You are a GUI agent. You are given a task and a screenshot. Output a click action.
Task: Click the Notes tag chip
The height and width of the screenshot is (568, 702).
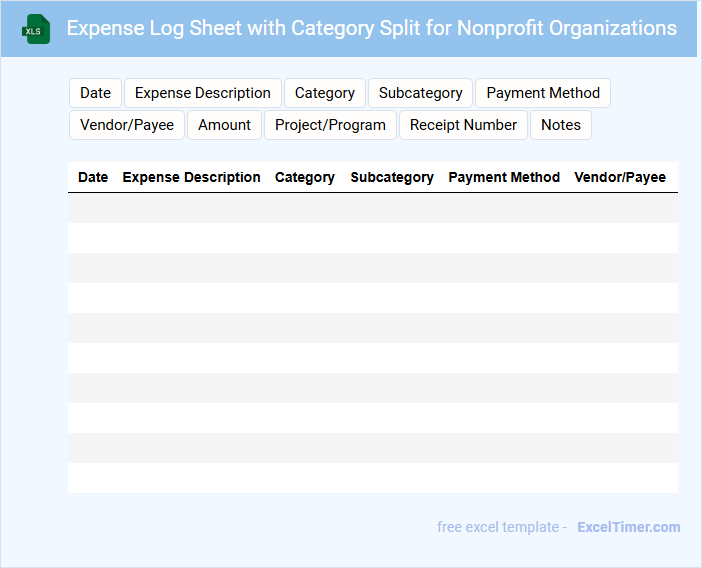560,125
